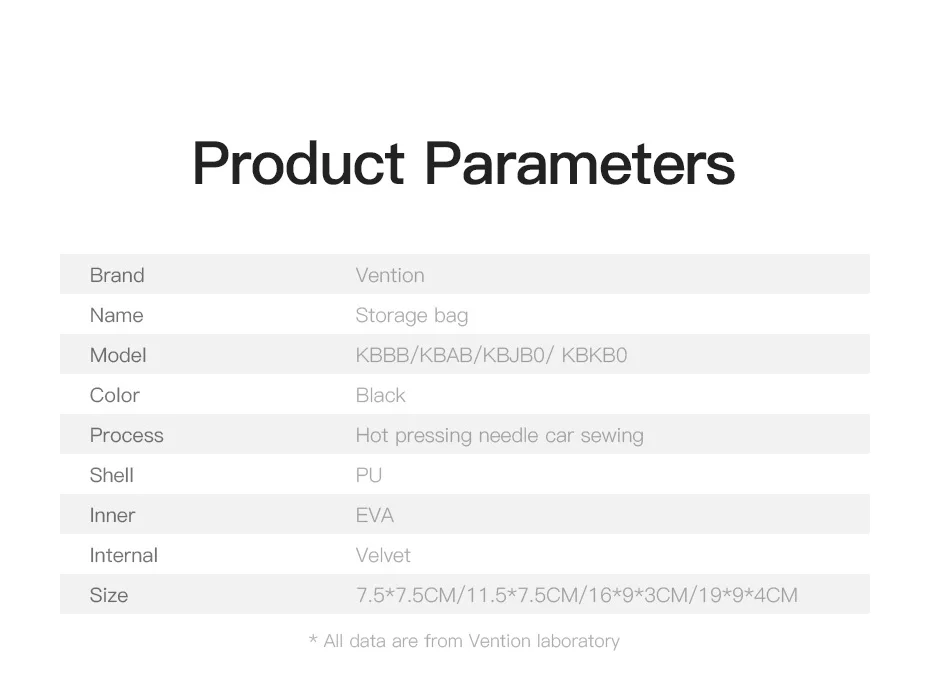Click the Storage bag value
930x680 pixels.
pos(412,316)
